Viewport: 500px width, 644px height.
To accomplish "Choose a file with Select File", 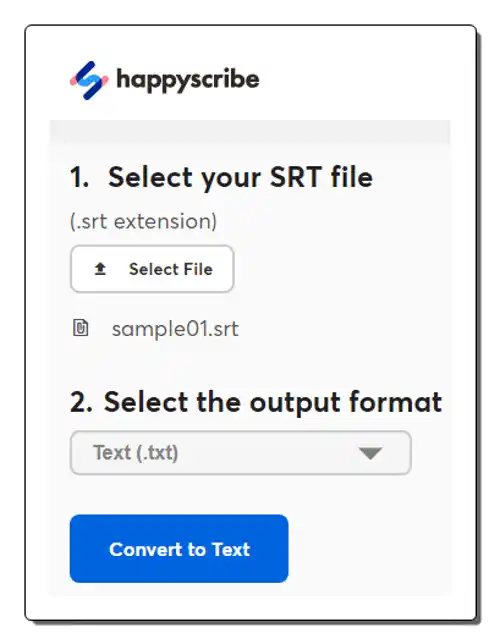I will click(152, 269).
